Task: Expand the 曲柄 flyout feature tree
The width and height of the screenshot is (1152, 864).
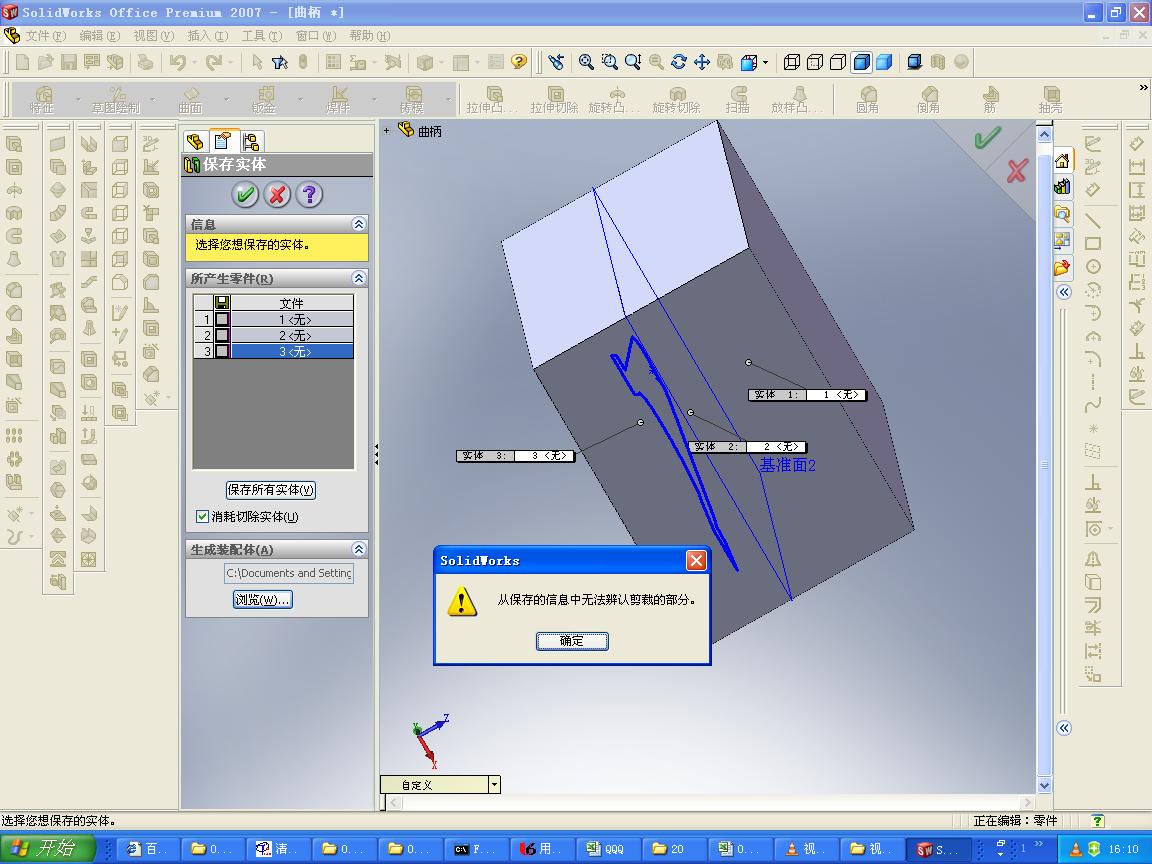Action: [386, 131]
